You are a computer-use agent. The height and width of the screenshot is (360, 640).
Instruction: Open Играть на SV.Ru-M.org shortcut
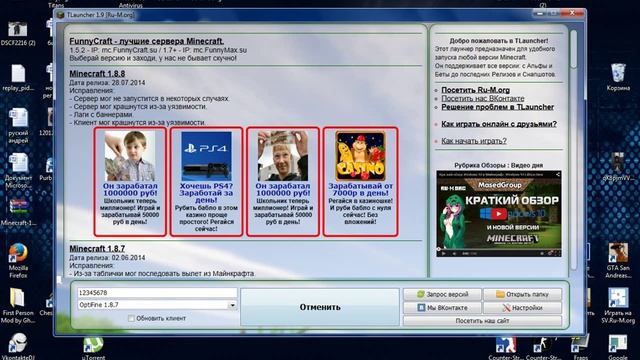618,305
